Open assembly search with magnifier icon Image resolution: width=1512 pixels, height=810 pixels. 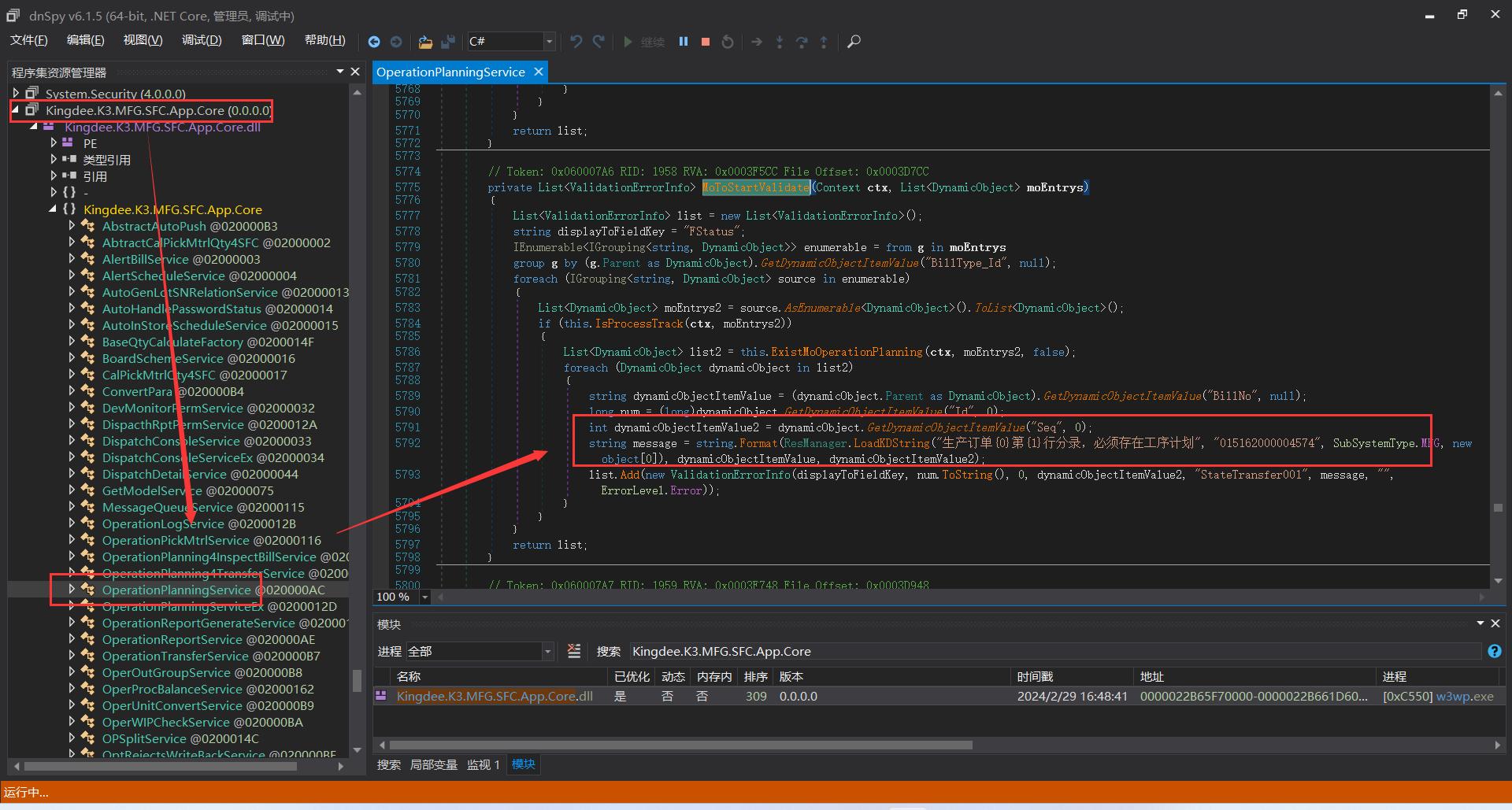tap(854, 42)
